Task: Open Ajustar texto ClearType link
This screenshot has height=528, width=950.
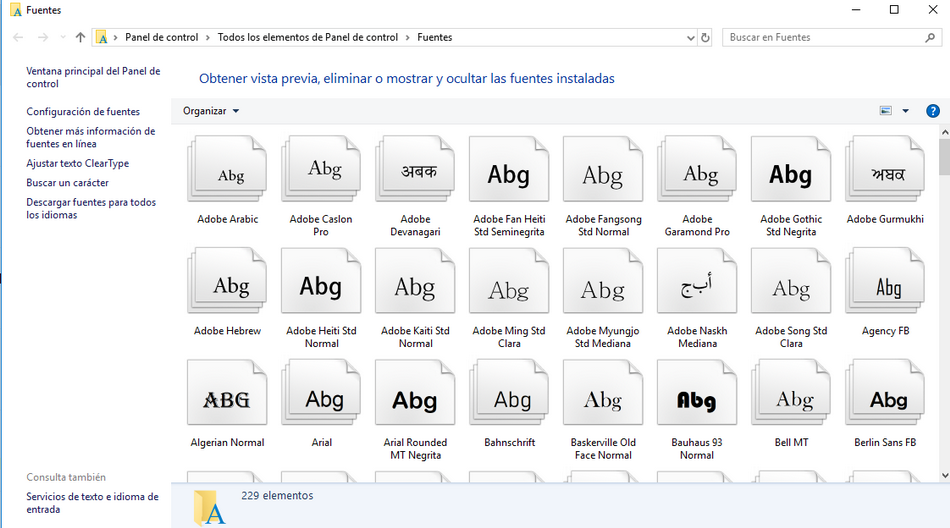Action: pyautogui.click(x=77, y=163)
